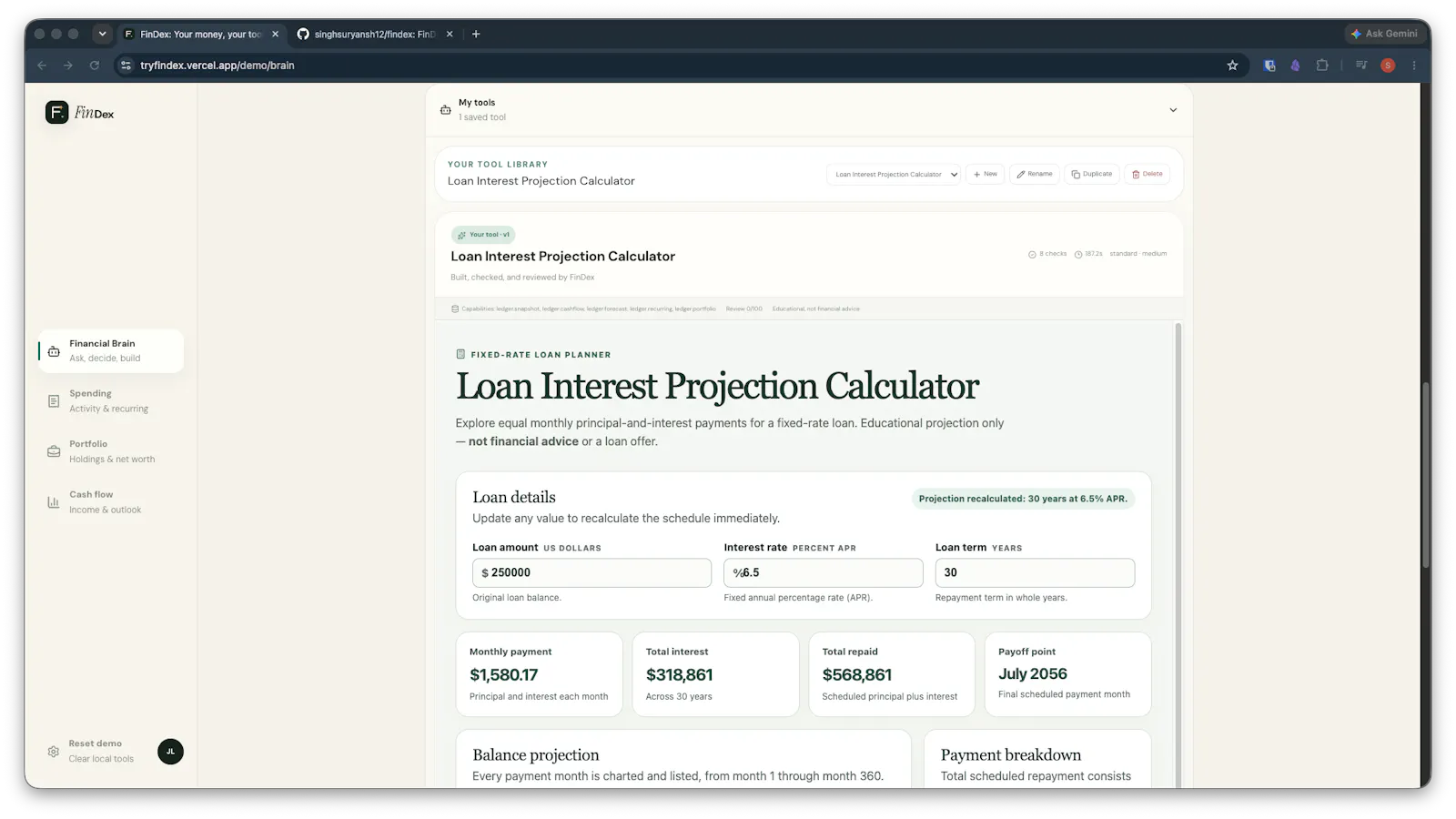The height and width of the screenshot is (819, 1456).
Task: Duplicate the current tool
Action: point(1092,174)
